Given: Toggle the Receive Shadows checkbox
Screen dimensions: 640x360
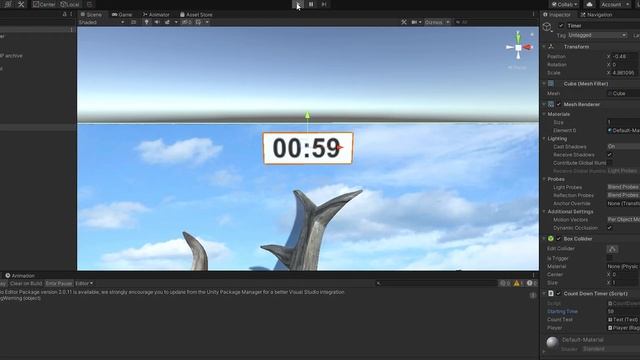Looking at the screenshot, I should (x=610, y=154).
